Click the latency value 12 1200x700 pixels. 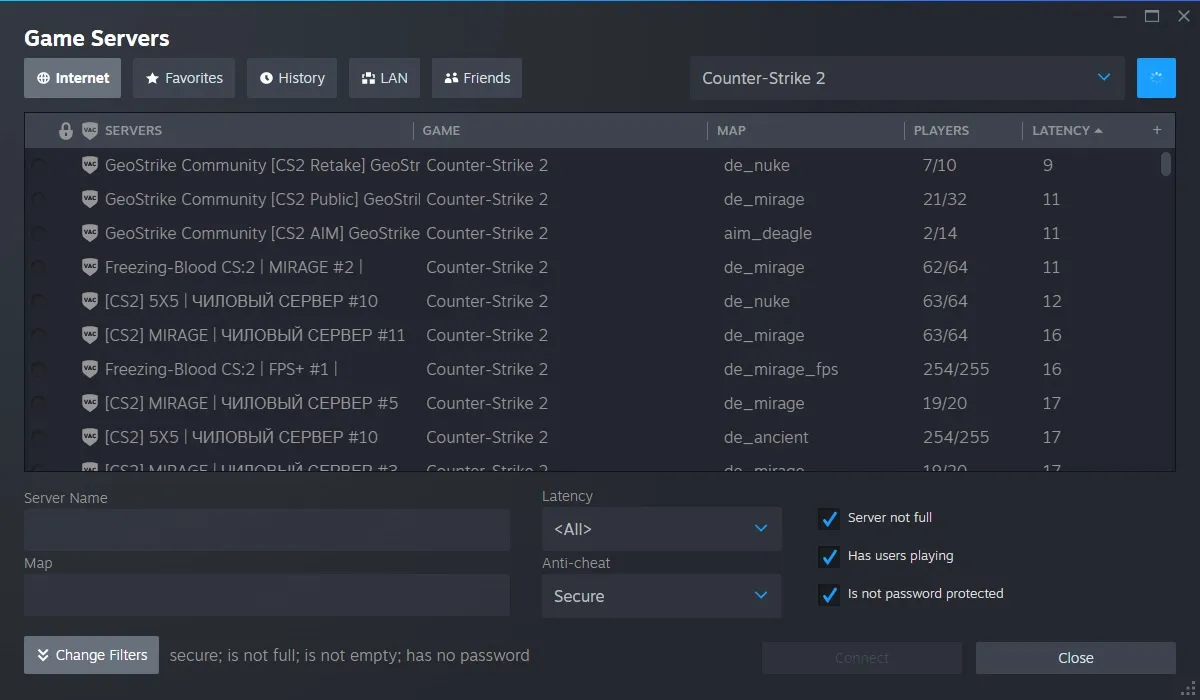[1052, 301]
